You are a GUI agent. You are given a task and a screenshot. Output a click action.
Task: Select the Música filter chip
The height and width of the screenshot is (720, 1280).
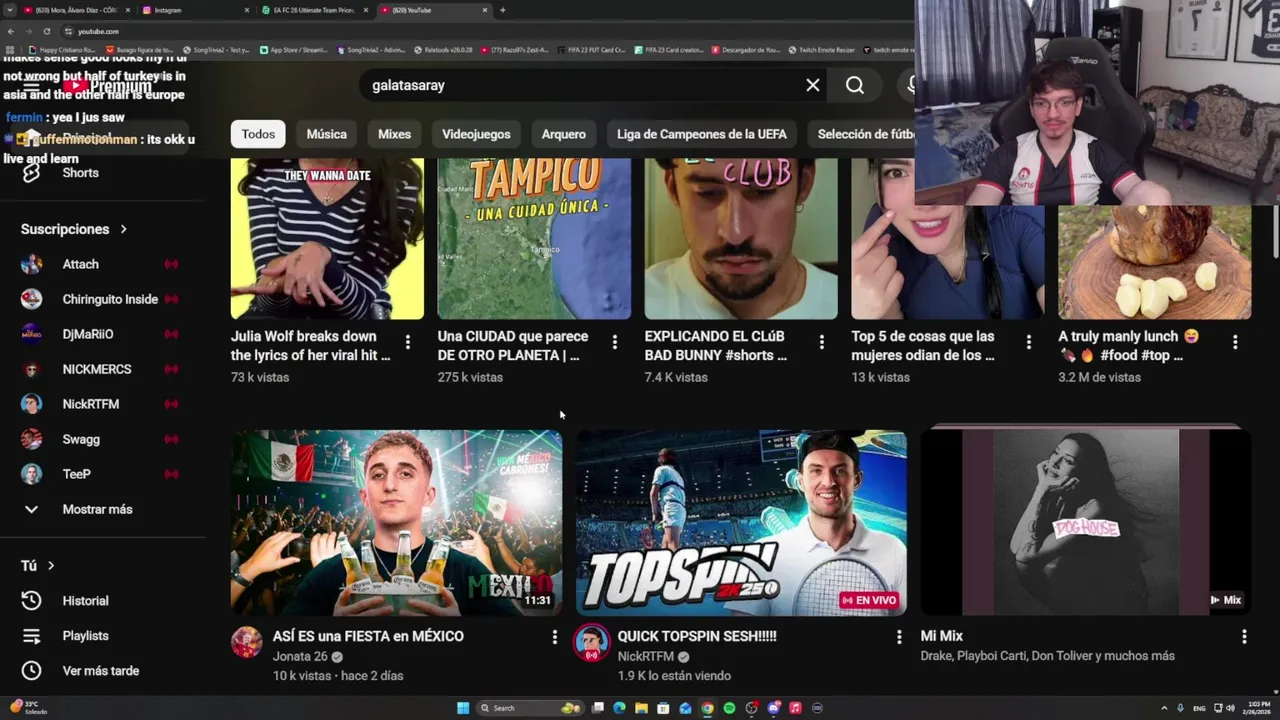327,134
